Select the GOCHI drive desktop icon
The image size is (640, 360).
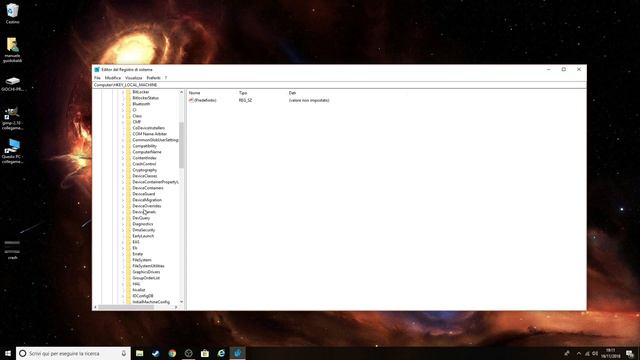click(x=12, y=84)
